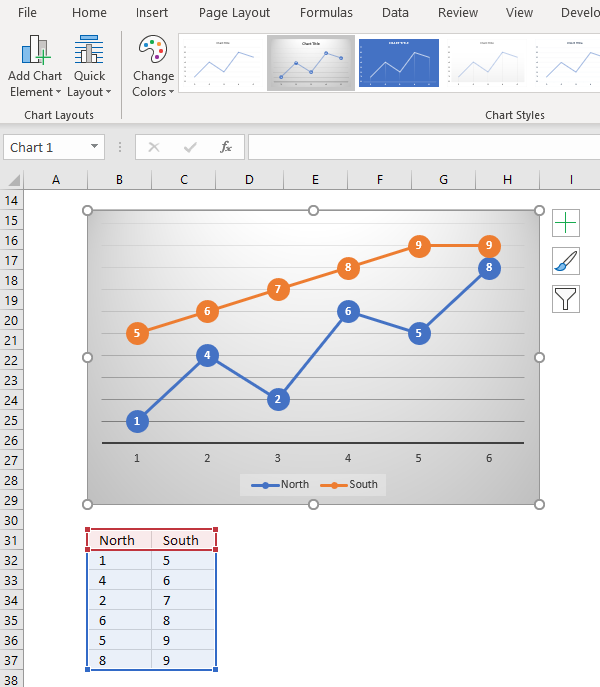Viewport: 600px width, 687px height.
Task: Open the View tab
Action: pos(519,13)
